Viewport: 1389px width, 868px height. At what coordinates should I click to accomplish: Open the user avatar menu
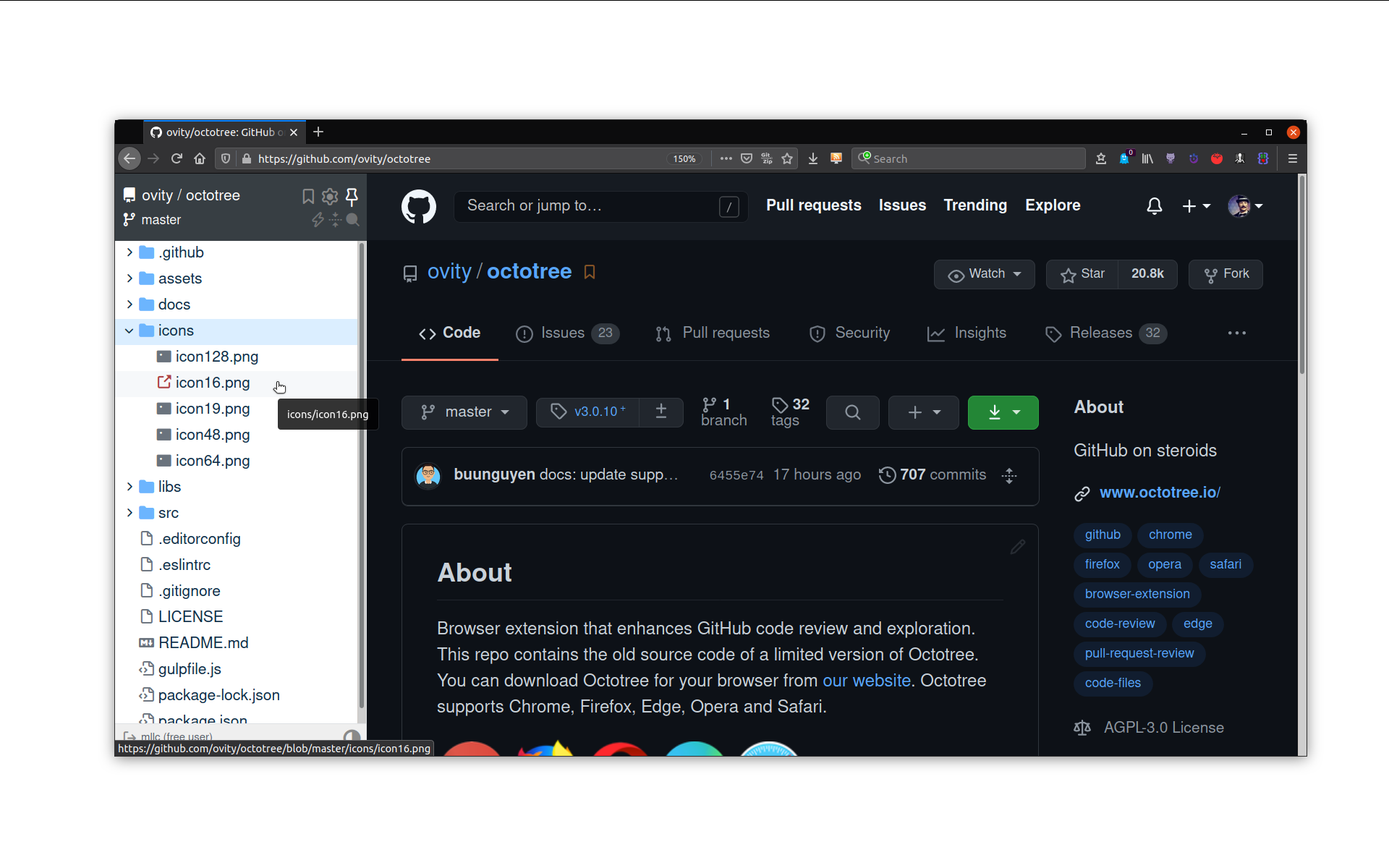click(x=1246, y=206)
